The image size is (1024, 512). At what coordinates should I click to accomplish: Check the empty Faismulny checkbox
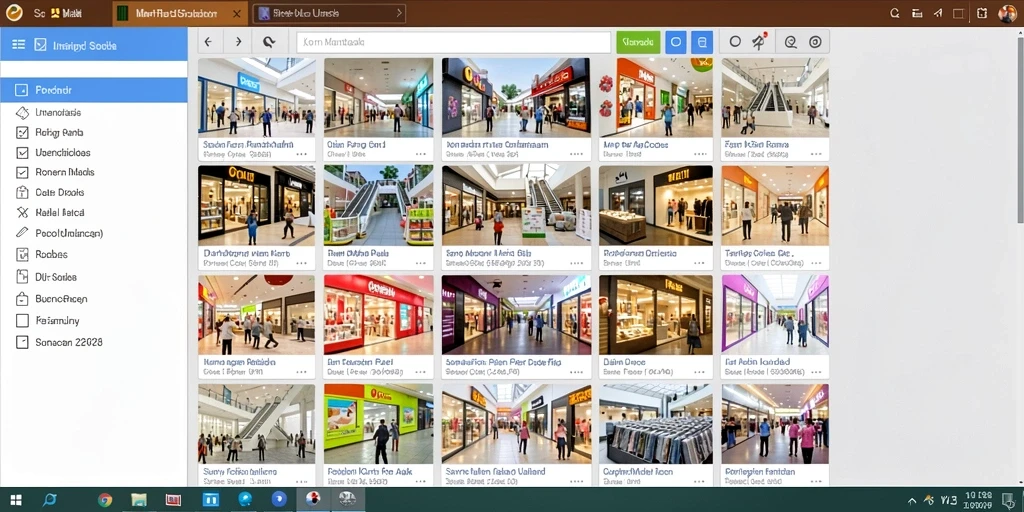pos(22,321)
